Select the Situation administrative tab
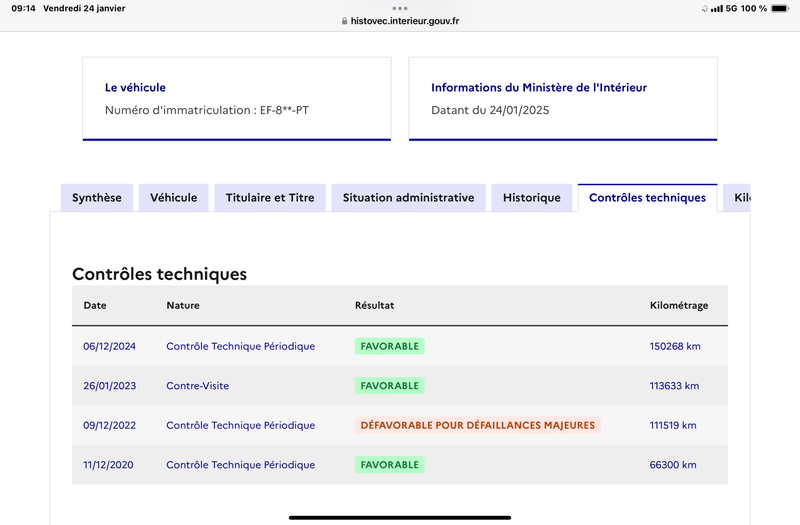The width and height of the screenshot is (800, 525). 408,197
